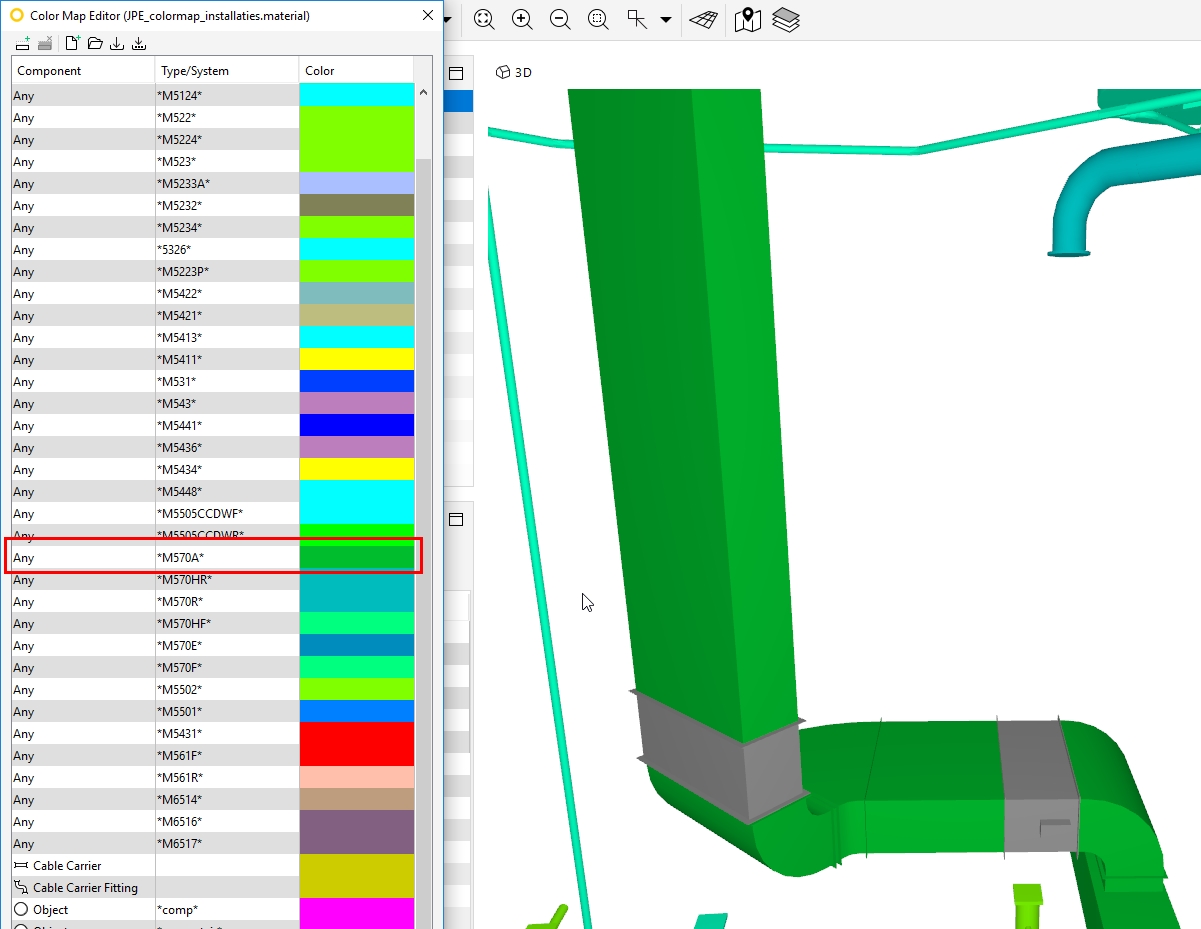Add a new row in Color Map Editor
The width and height of the screenshot is (1201, 929).
pyautogui.click(x=22, y=43)
